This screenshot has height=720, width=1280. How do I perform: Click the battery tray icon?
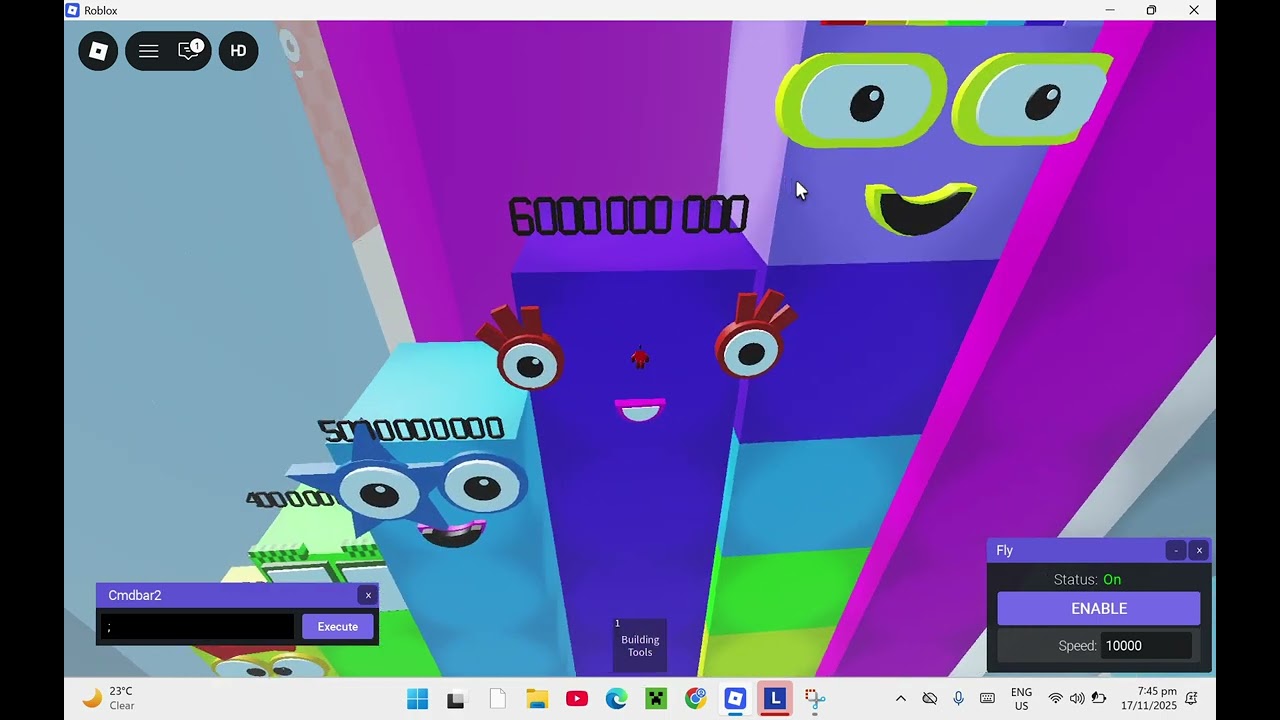point(1099,699)
